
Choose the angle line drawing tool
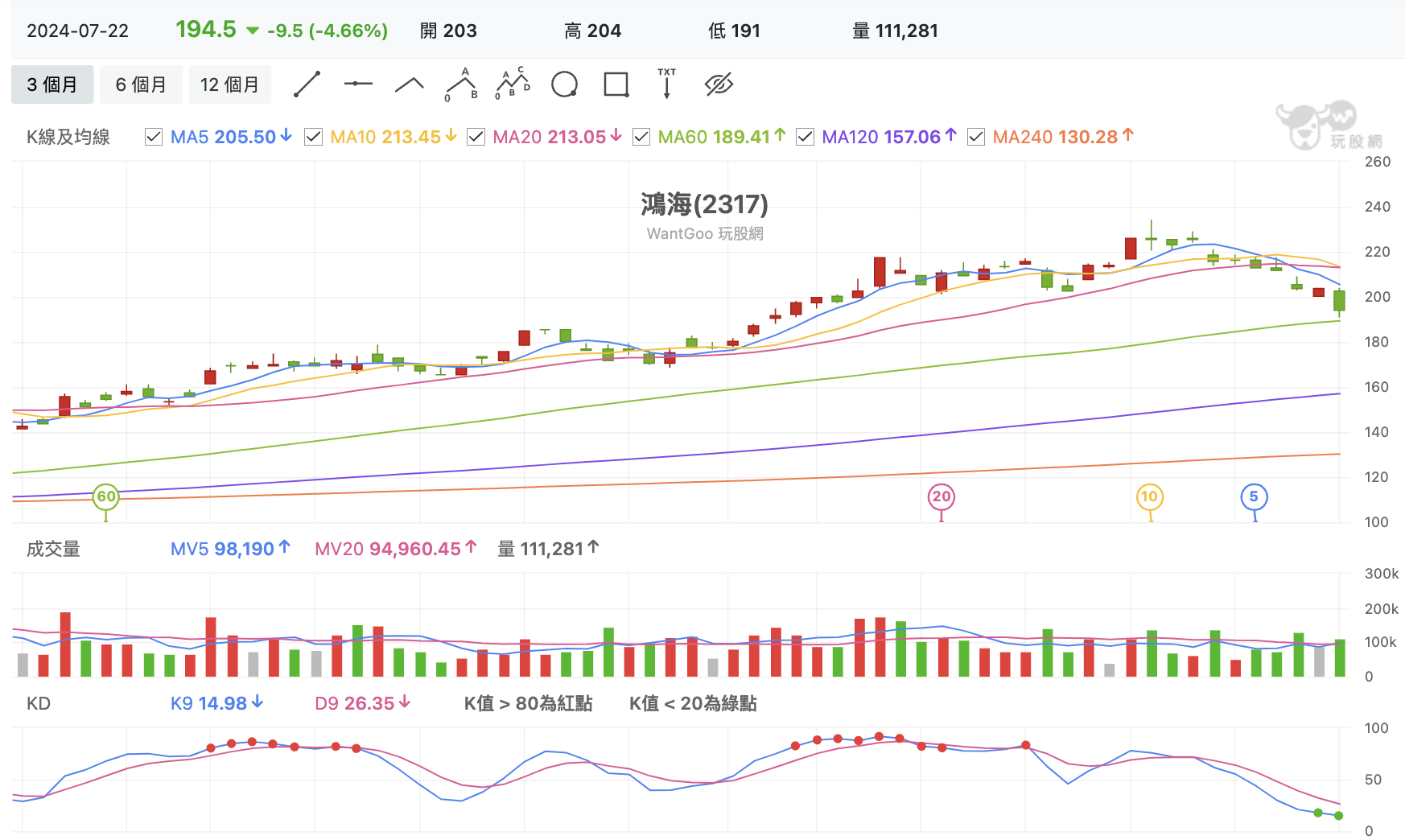click(410, 84)
